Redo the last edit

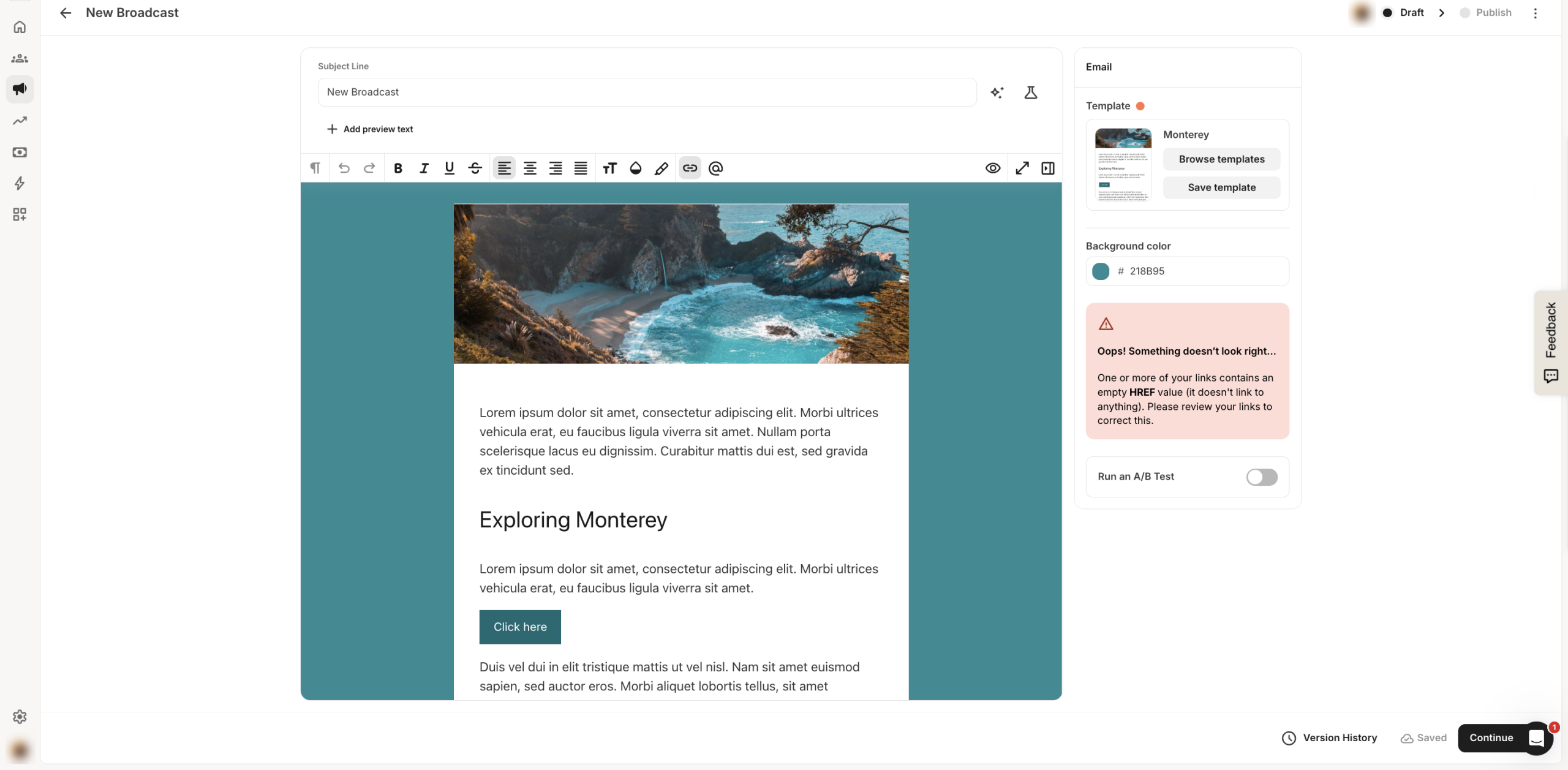pos(369,168)
